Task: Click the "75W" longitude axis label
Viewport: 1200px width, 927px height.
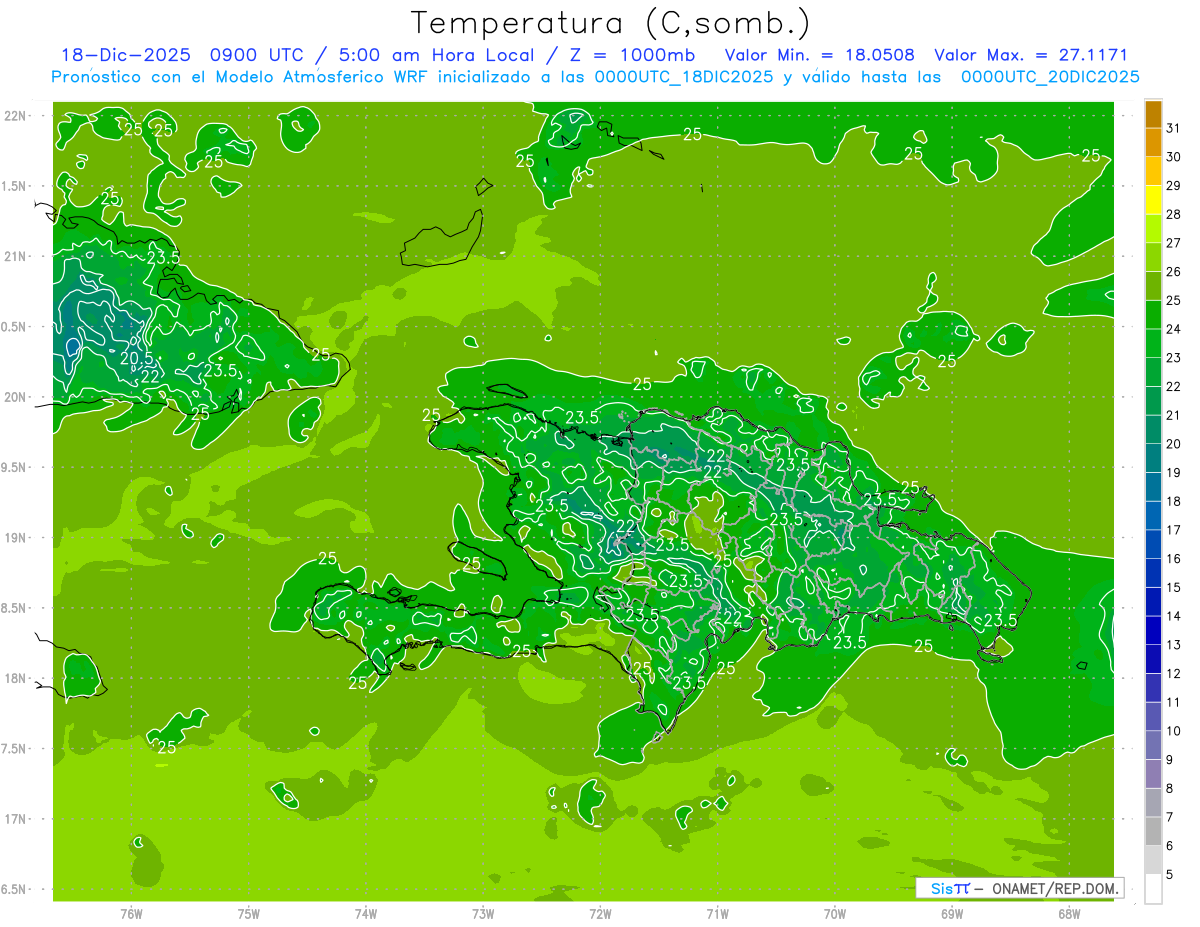Action: [x=249, y=913]
